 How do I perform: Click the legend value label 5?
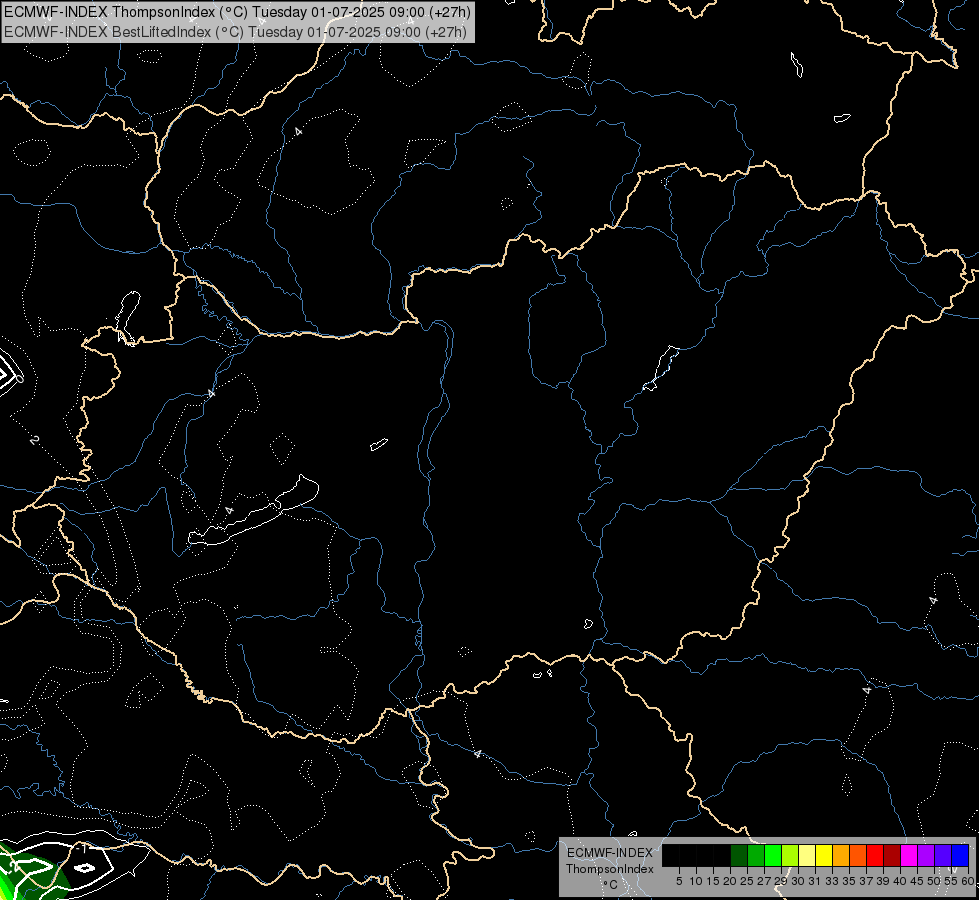tap(679, 881)
